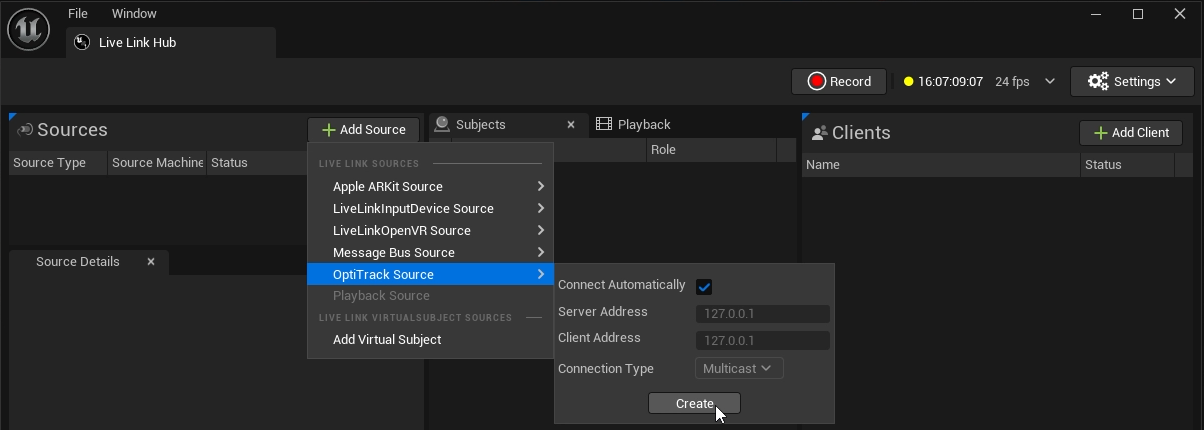The width and height of the screenshot is (1204, 430).
Task: Close the Subjects tab
Action: [x=571, y=125]
